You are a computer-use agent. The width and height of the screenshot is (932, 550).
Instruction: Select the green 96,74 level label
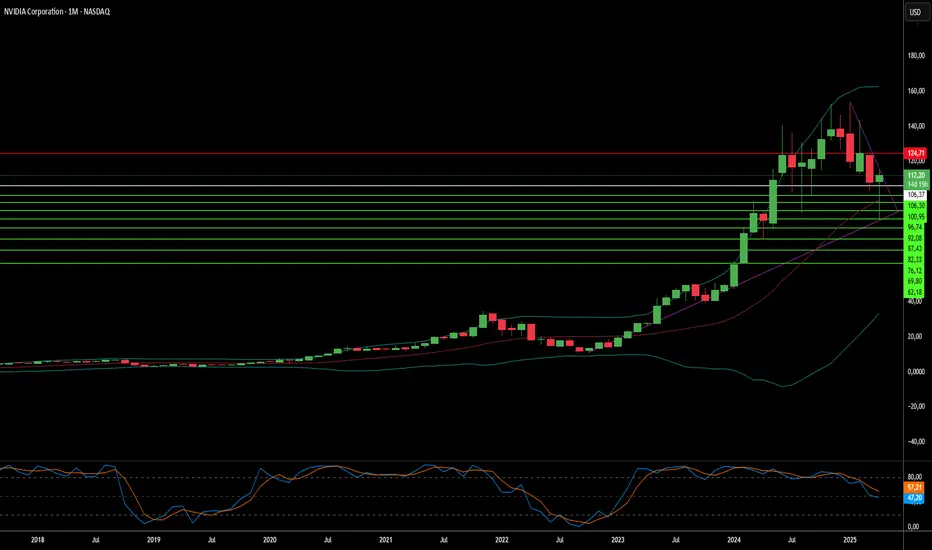coord(915,228)
